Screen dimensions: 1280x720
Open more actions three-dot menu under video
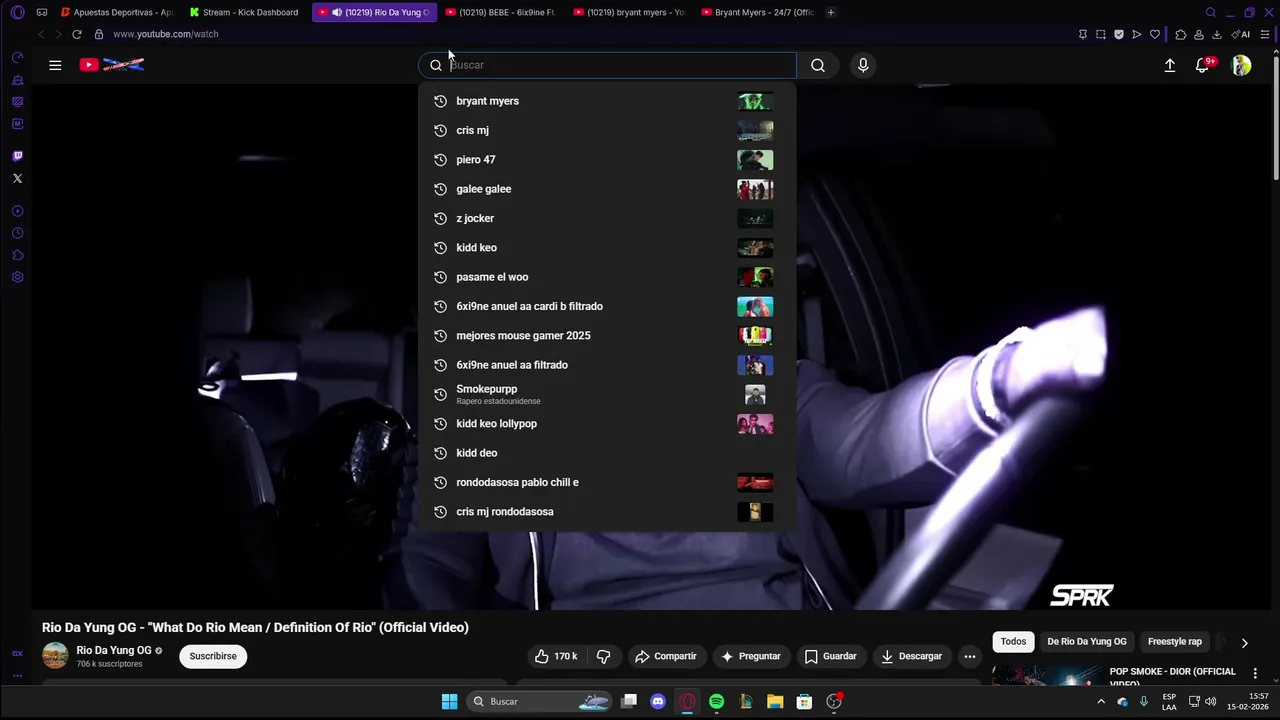tap(969, 656)
